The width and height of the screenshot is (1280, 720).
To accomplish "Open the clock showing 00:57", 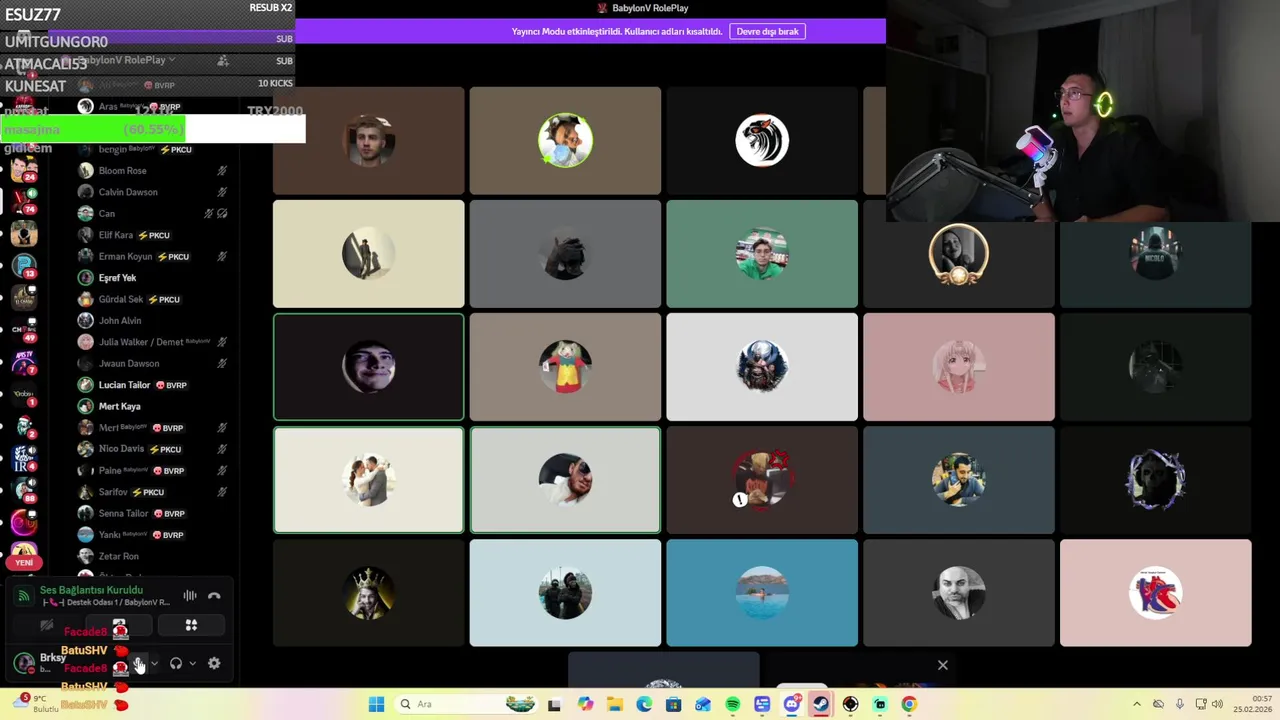I will (1255, 704).
